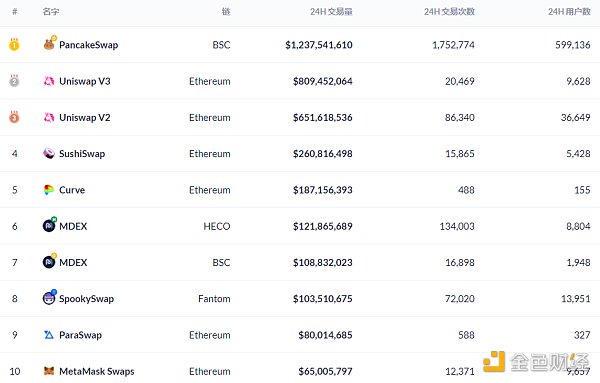Click the Uniswap V2 unicorn icon
The image size is (600, 383).
(x=49, y=117)
